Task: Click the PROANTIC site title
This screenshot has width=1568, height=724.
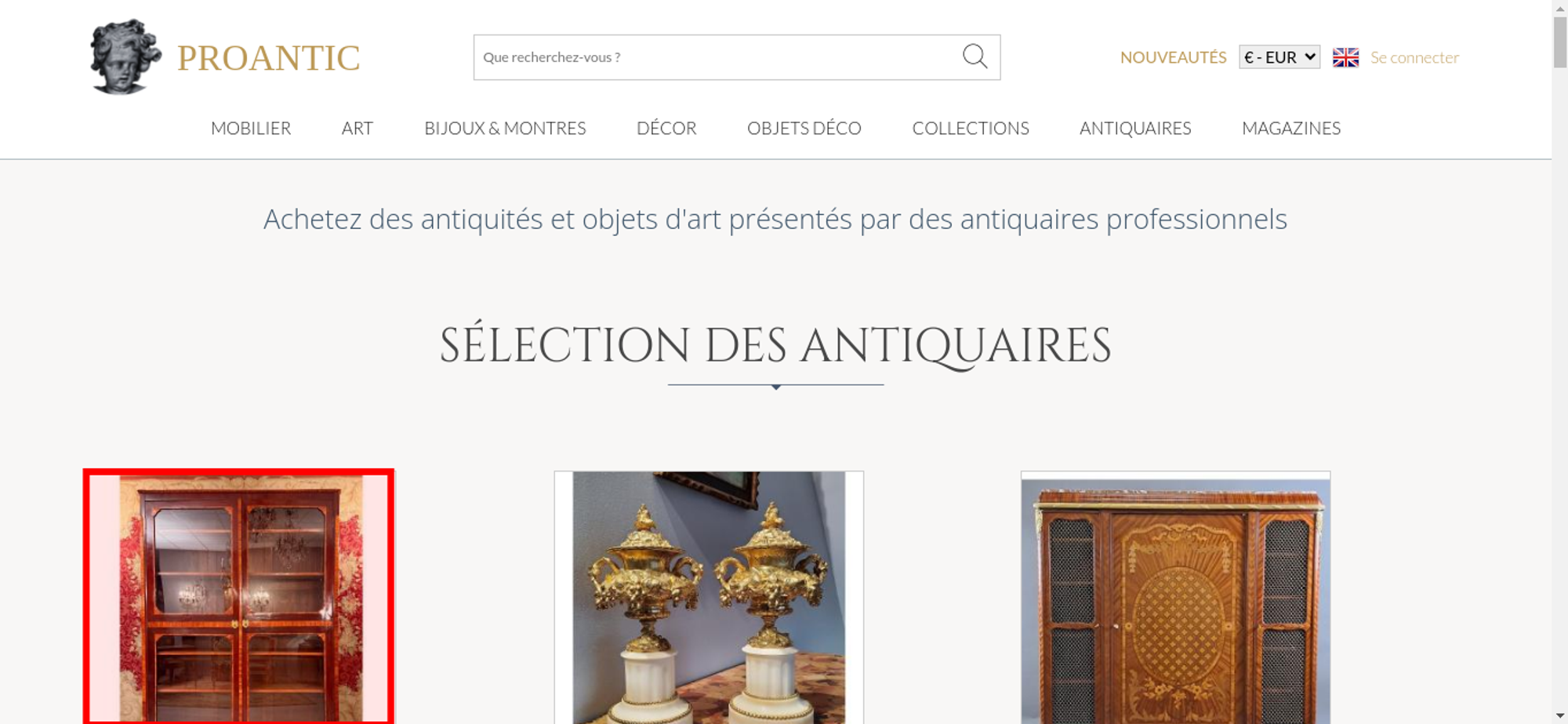Action: pyautogui.click(x=268, y=58)
